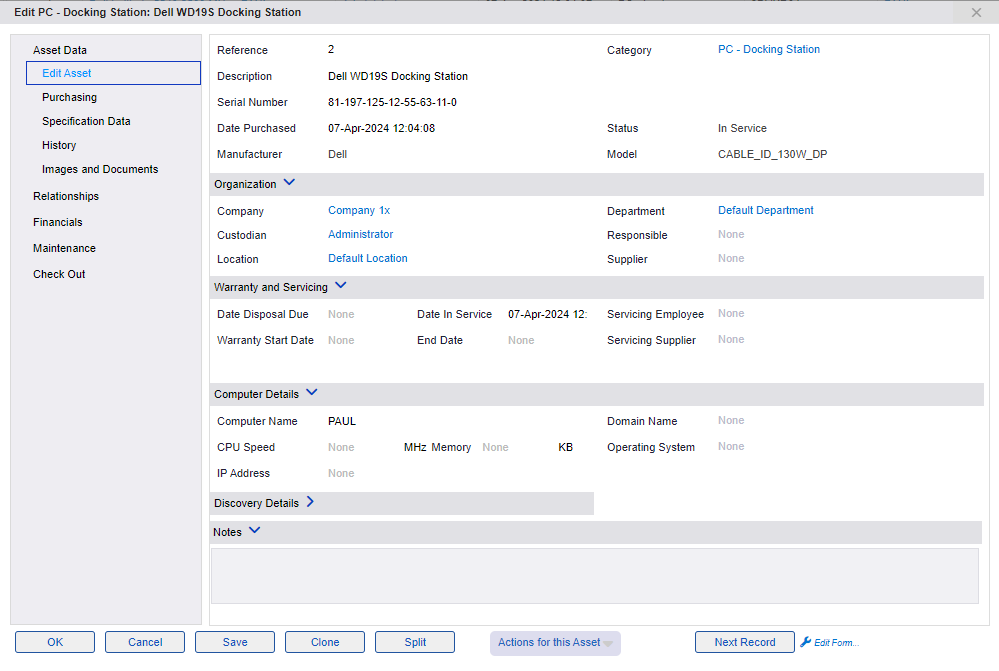The width and height of the screenshot is (999, 671).
Task: Collapse the Warranty and Servicing section
Action: [340, 285]
